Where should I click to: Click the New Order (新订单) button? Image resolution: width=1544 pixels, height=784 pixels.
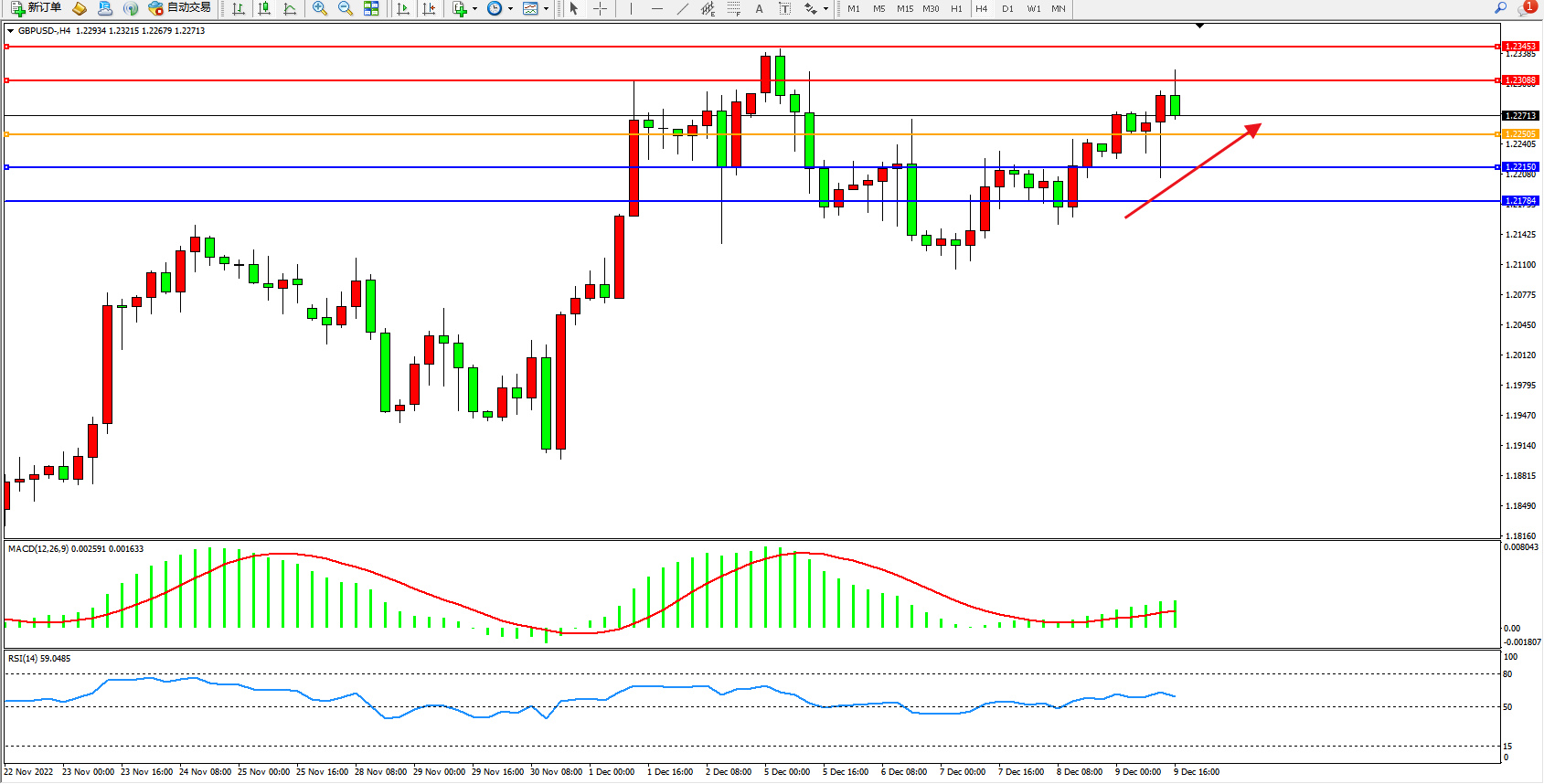click(37, 8)
